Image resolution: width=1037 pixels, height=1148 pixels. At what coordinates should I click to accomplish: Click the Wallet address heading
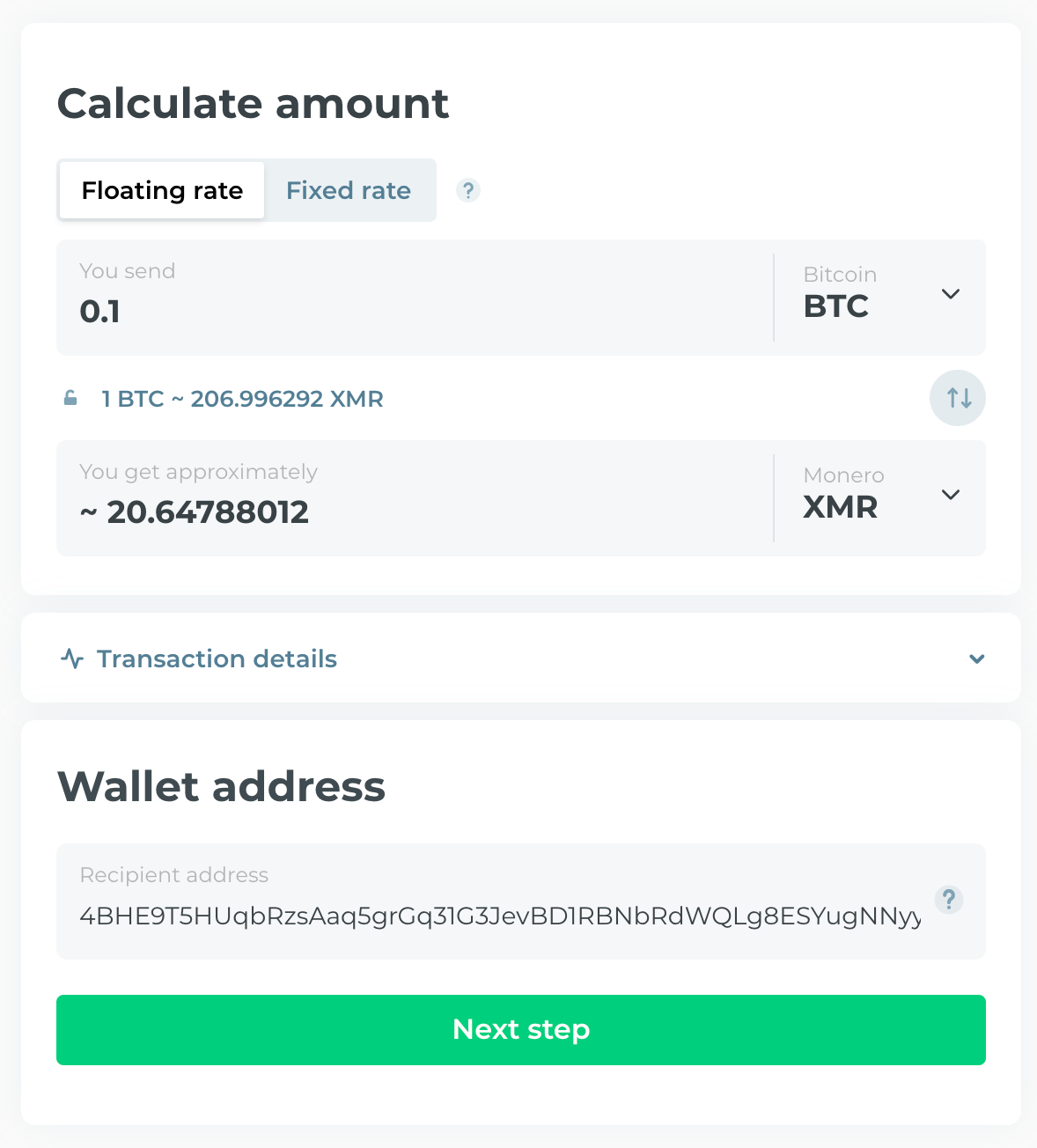pyautogui.click(x=221, y=786)
